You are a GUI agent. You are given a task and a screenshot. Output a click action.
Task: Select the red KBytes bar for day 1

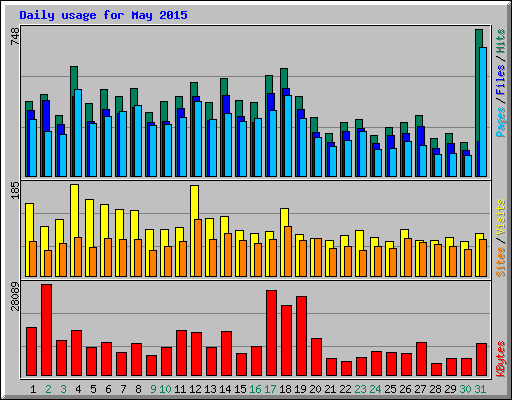pos(31,352)
